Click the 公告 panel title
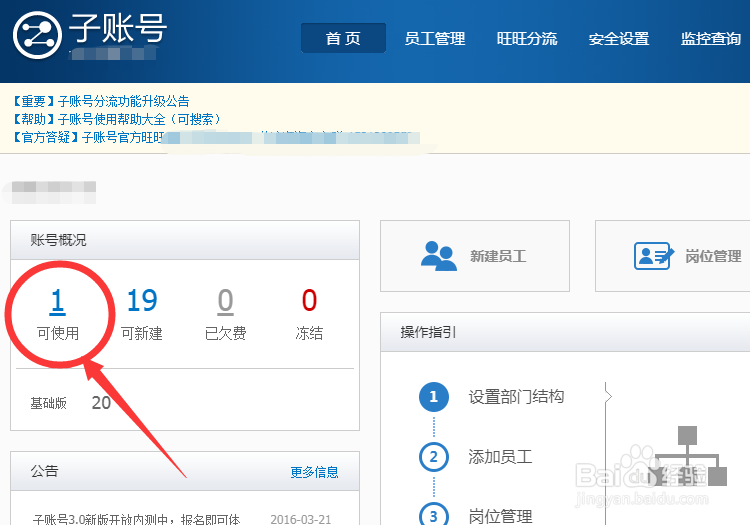This screenshot has width=750, height=525. pos(44,471)
